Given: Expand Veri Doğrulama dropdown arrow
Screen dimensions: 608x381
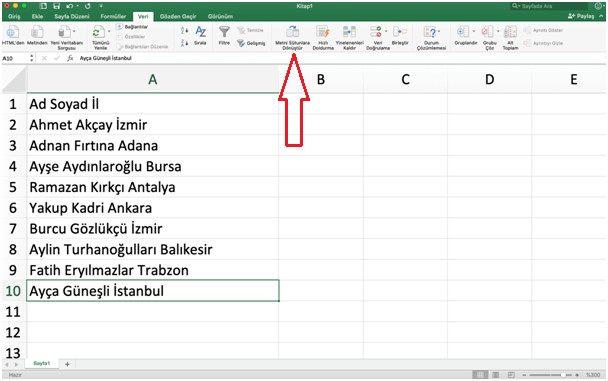Looking at the screenshot, I should (386, 31).
